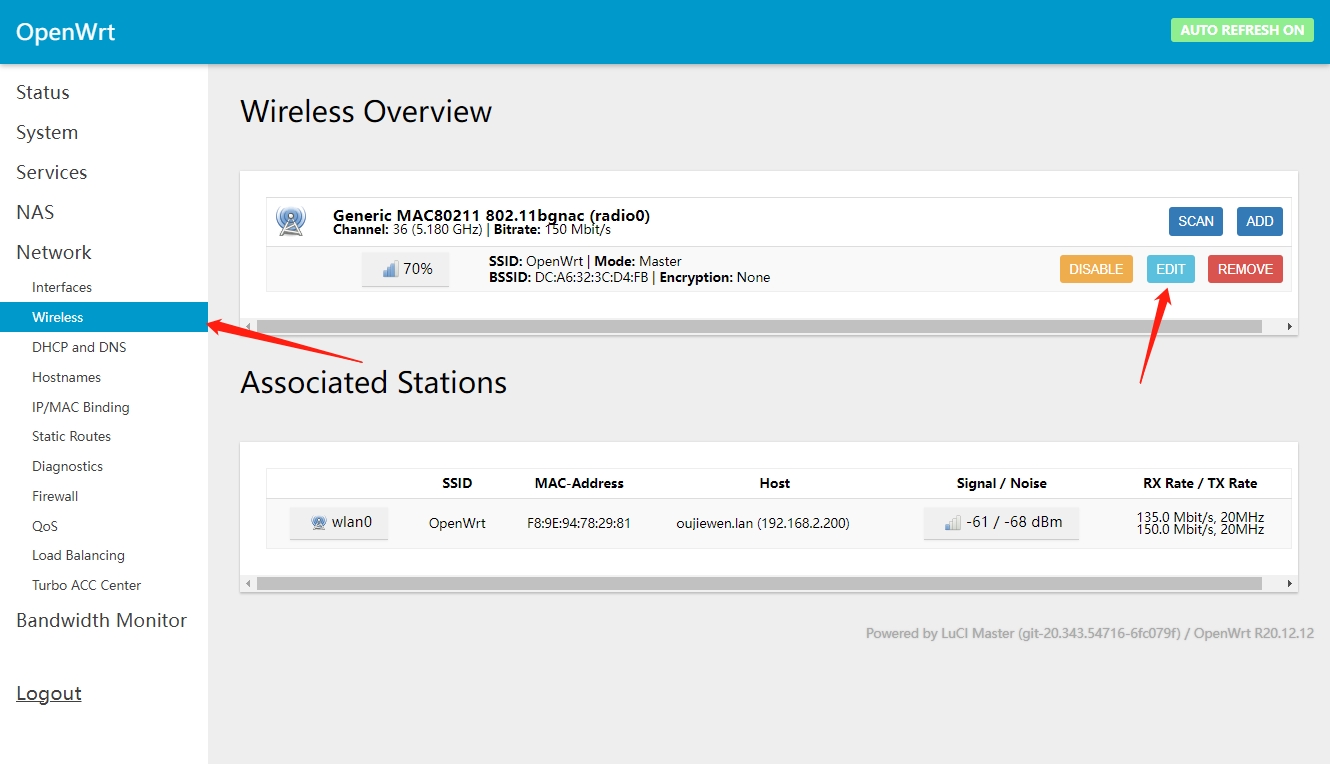Click the Logout link

coord(49,693)
